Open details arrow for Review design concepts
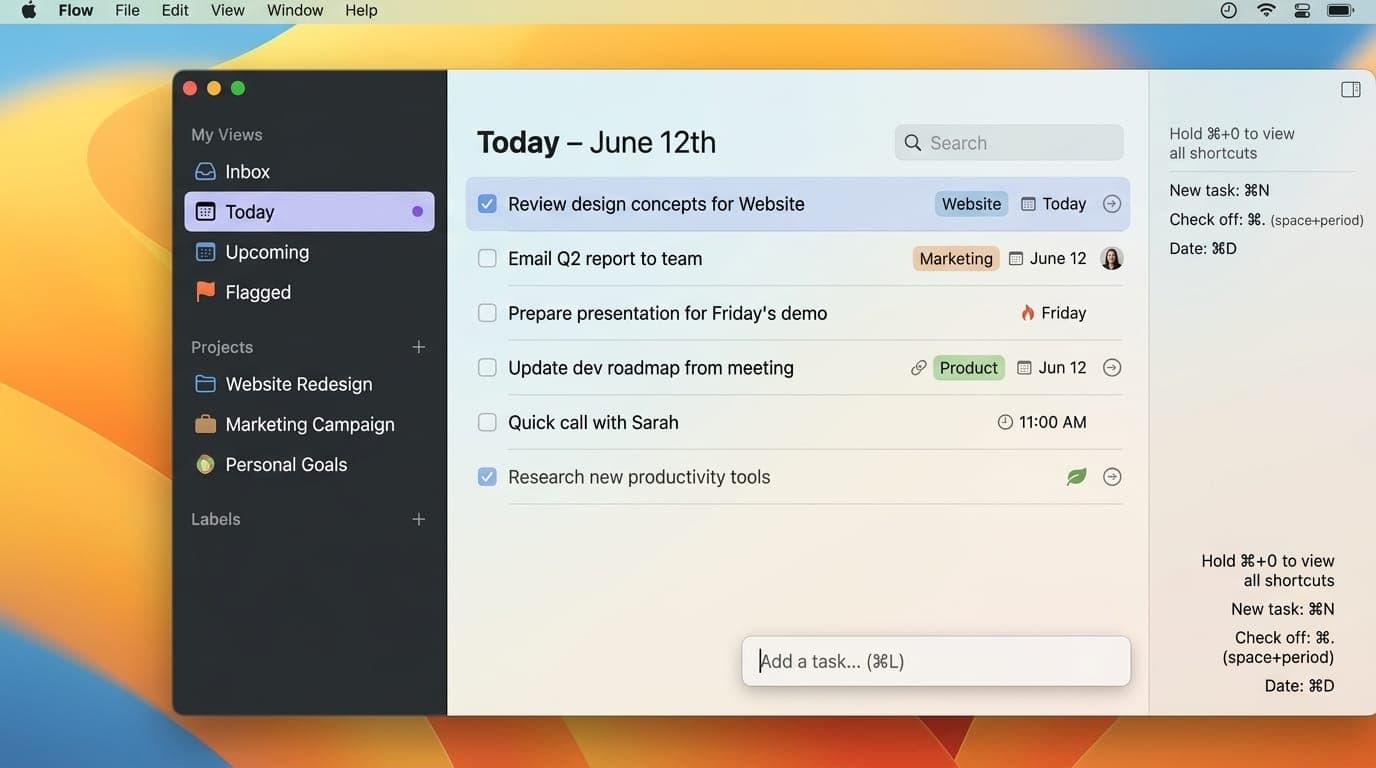The image size is (1376, 768). [x=1112, y=204]
